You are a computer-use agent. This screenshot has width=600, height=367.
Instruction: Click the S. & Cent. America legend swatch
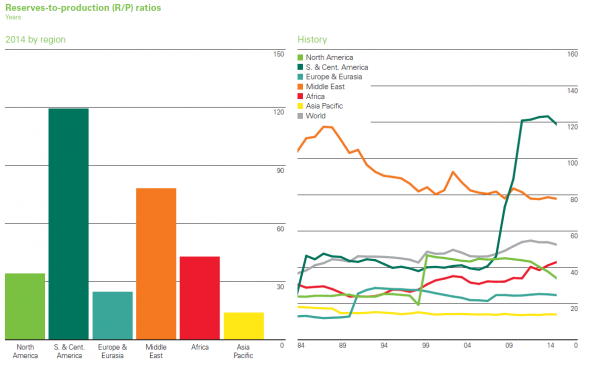(x=300, y=67)
